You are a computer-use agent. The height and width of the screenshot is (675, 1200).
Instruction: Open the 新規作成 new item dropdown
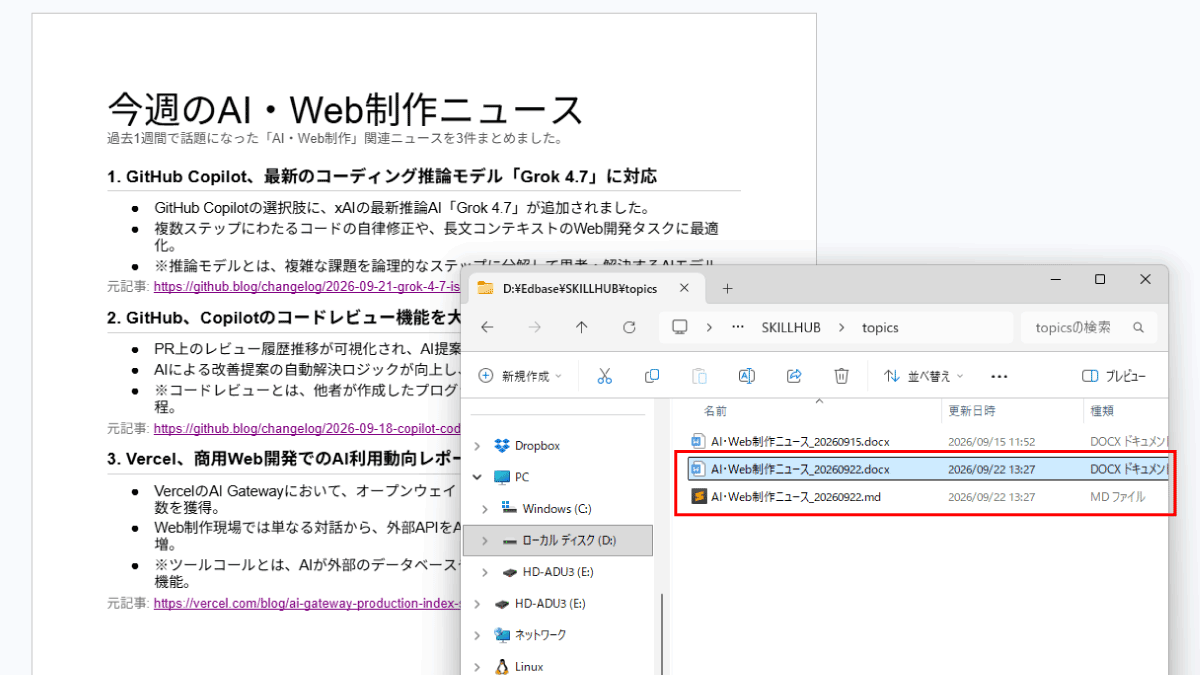[520, 376]
